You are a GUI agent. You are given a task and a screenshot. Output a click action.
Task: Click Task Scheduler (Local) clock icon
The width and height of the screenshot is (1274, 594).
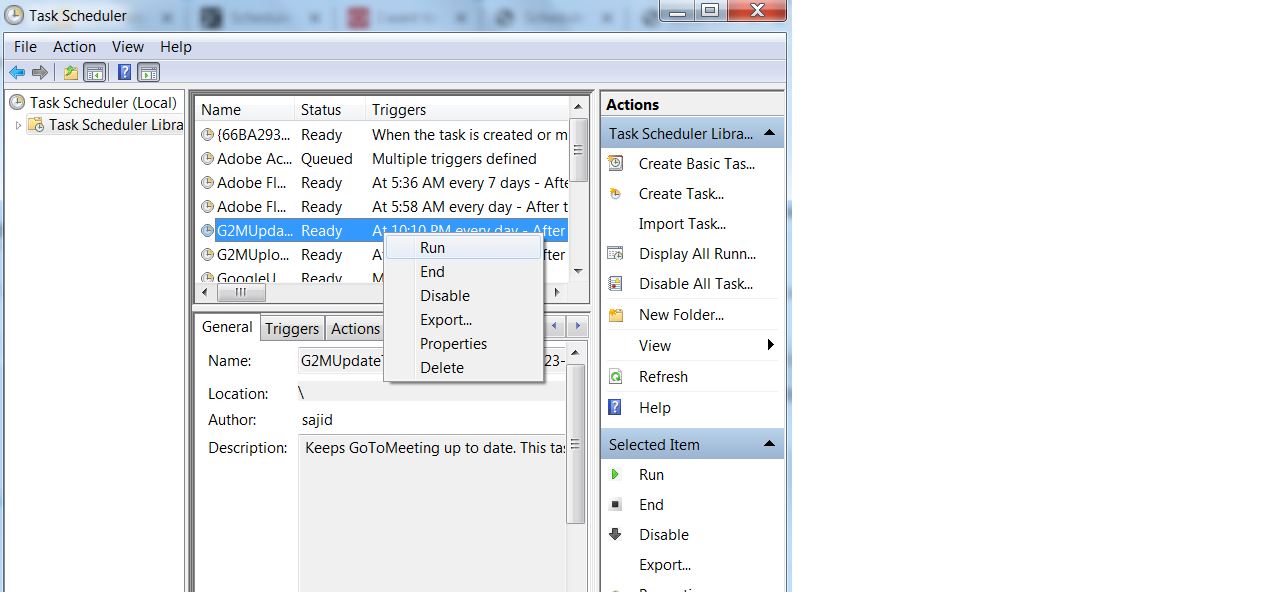[17, 102]
